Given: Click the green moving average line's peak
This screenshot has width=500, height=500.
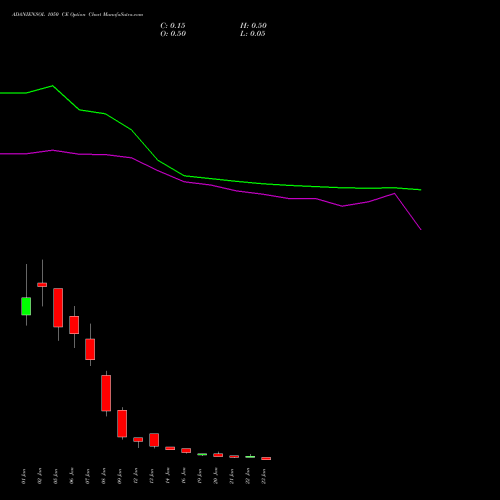Looking at the screenshot, I should (x=52, y=86).
